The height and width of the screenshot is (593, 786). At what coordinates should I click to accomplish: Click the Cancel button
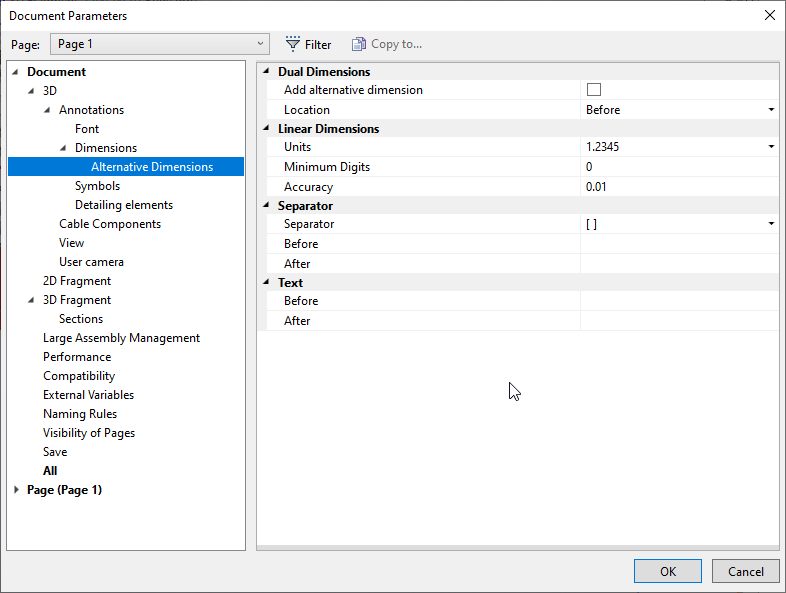[x=745, y=571]
